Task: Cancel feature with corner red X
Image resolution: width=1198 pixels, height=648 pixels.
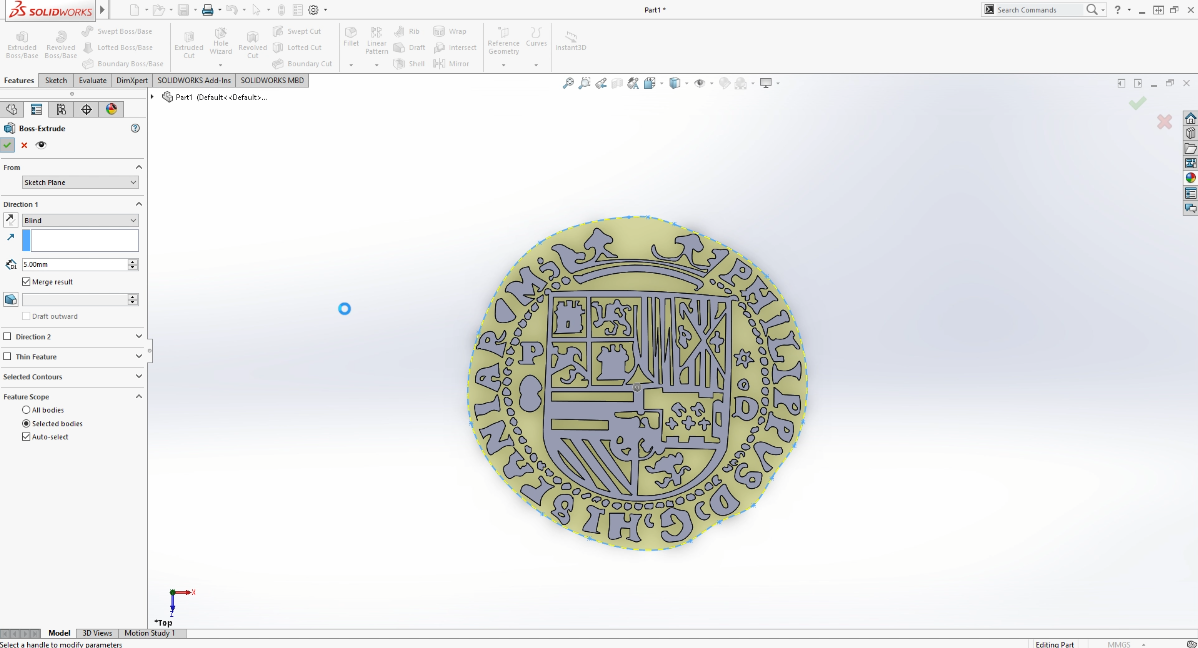Action: point(1164,122)
